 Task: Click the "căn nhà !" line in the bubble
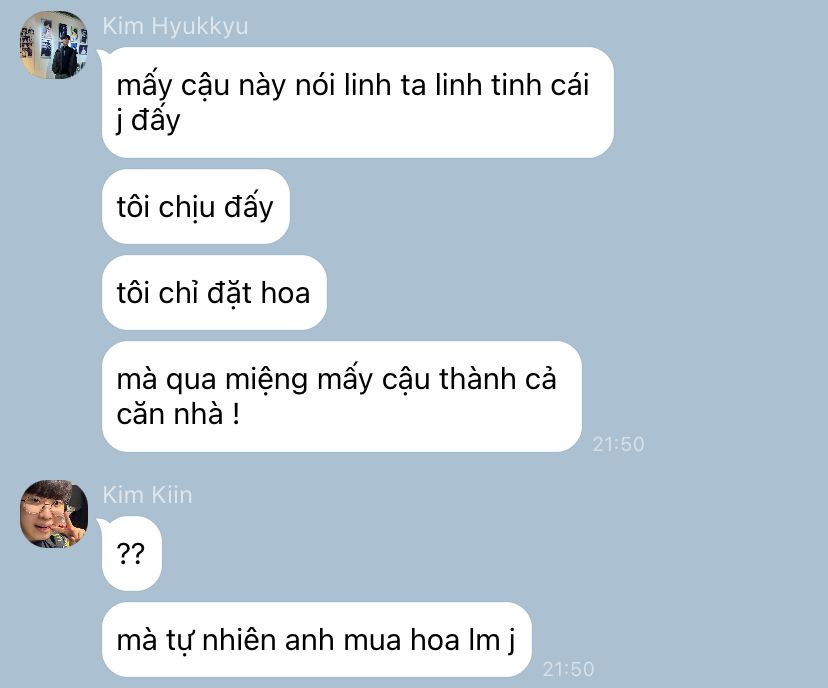coord(178,414)
